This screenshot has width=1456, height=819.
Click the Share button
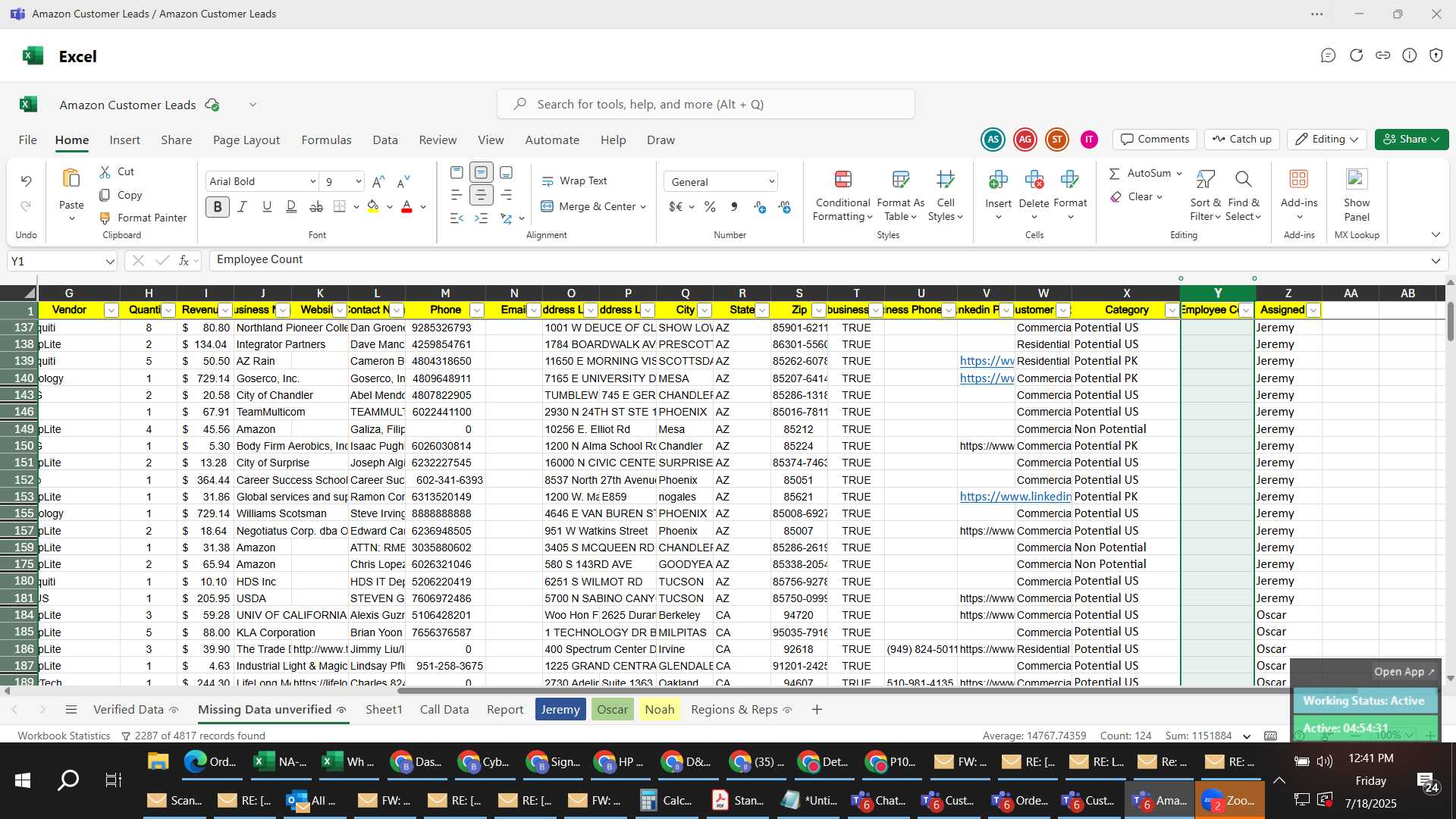click(1411, 140)
